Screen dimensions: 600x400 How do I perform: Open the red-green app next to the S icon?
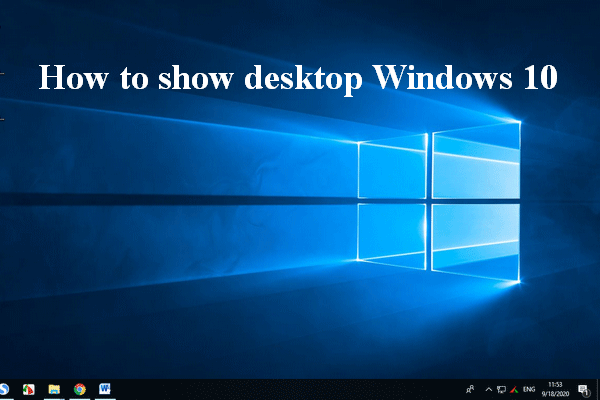29,389
